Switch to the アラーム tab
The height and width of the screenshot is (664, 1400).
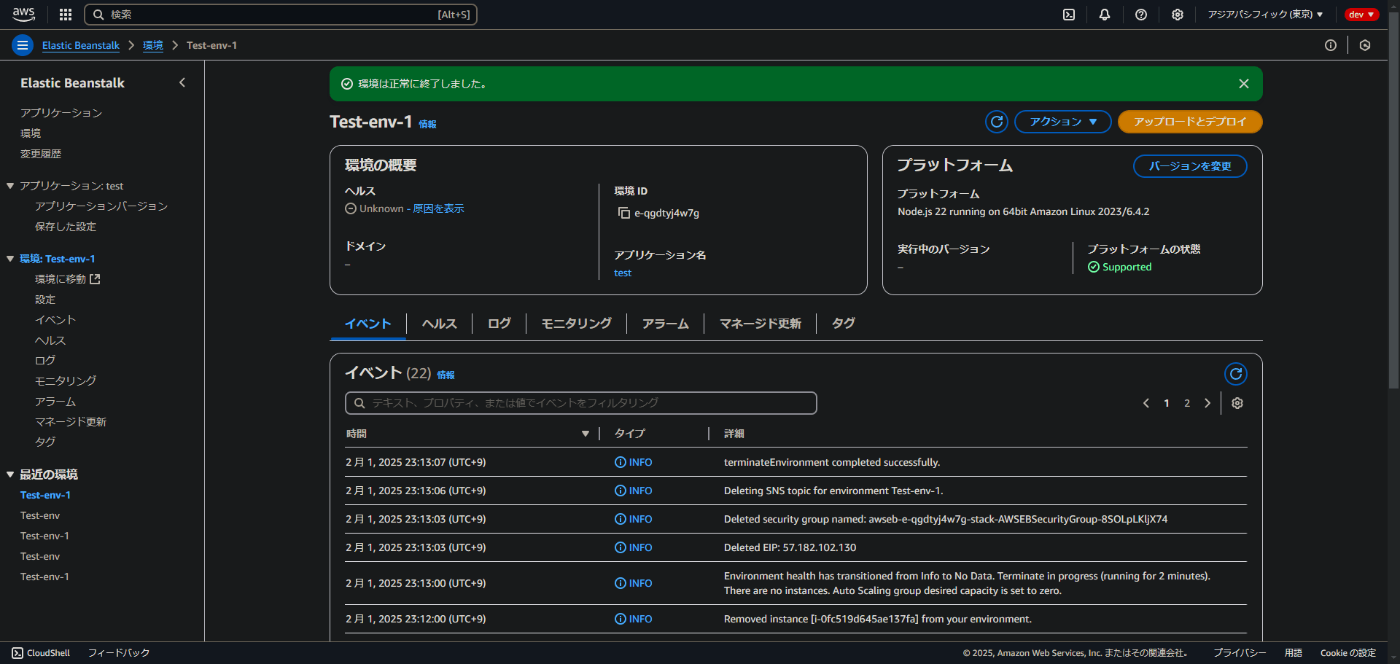[x=665, y=324]
